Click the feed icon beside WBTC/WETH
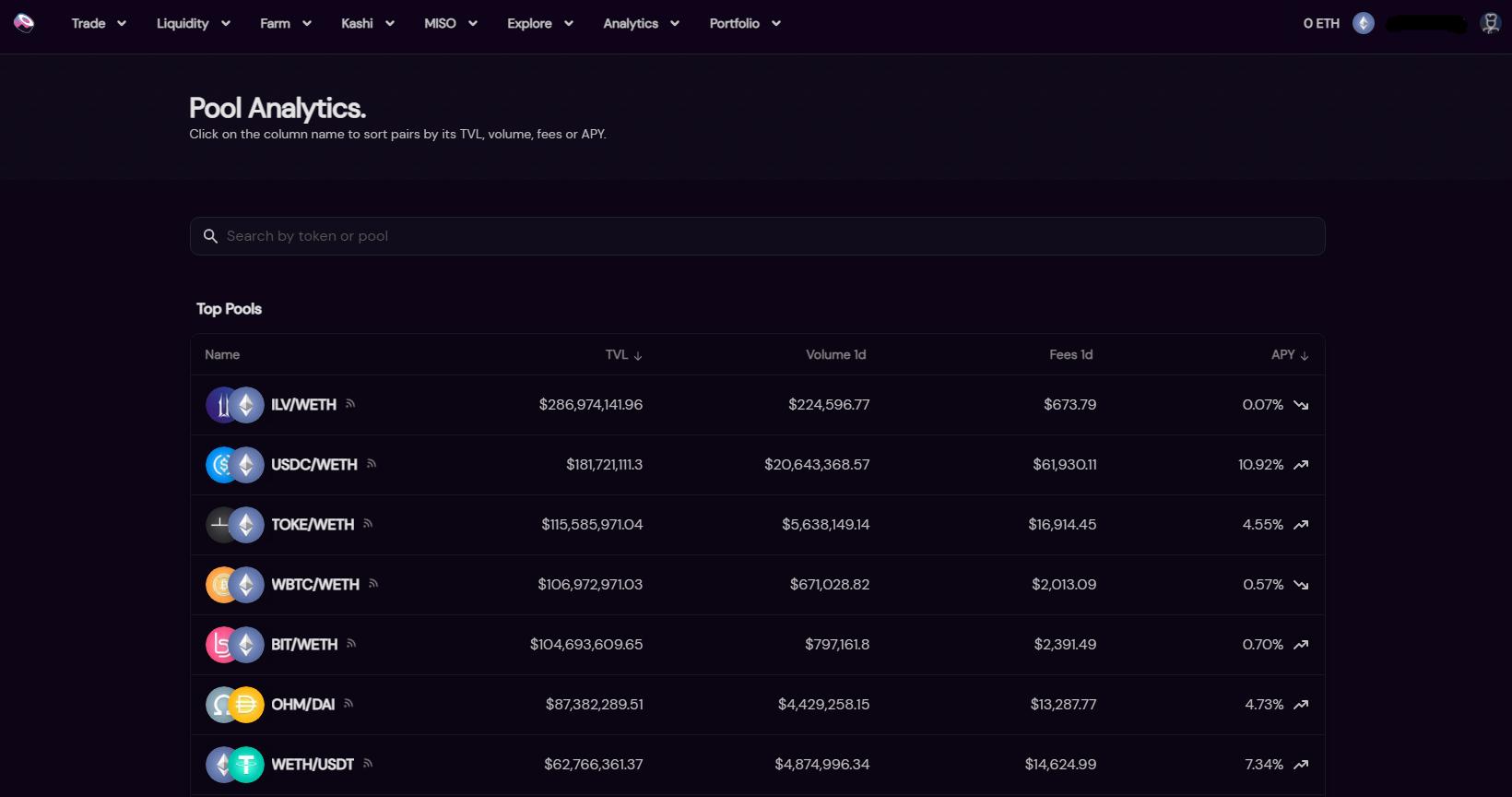This screenshot has height=797, width=1512. [x=373, y=584]
